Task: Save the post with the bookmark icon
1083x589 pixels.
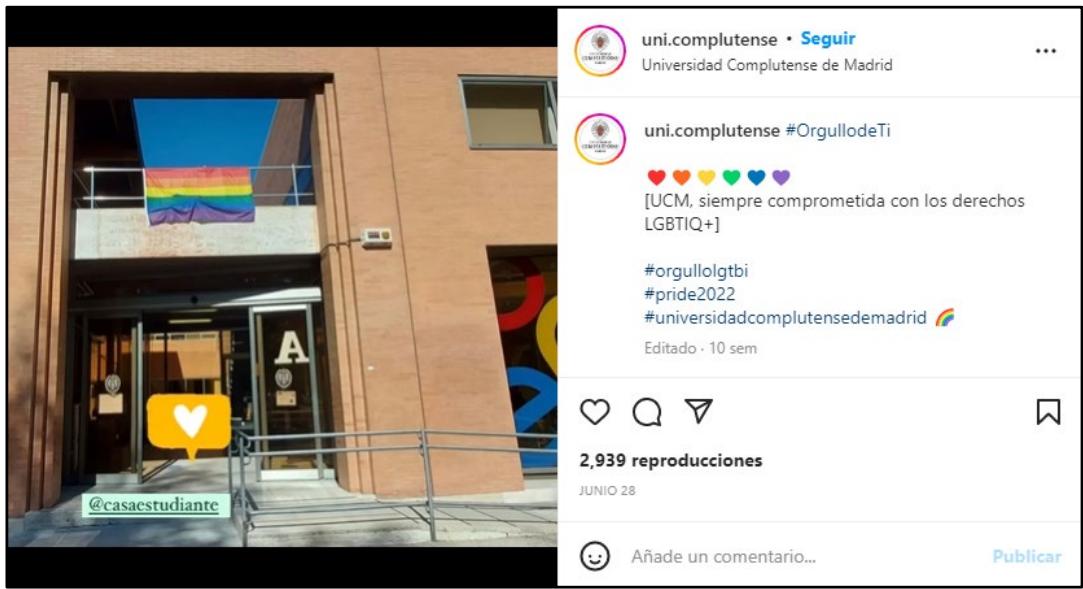Action: click(x=1048, y=412)
